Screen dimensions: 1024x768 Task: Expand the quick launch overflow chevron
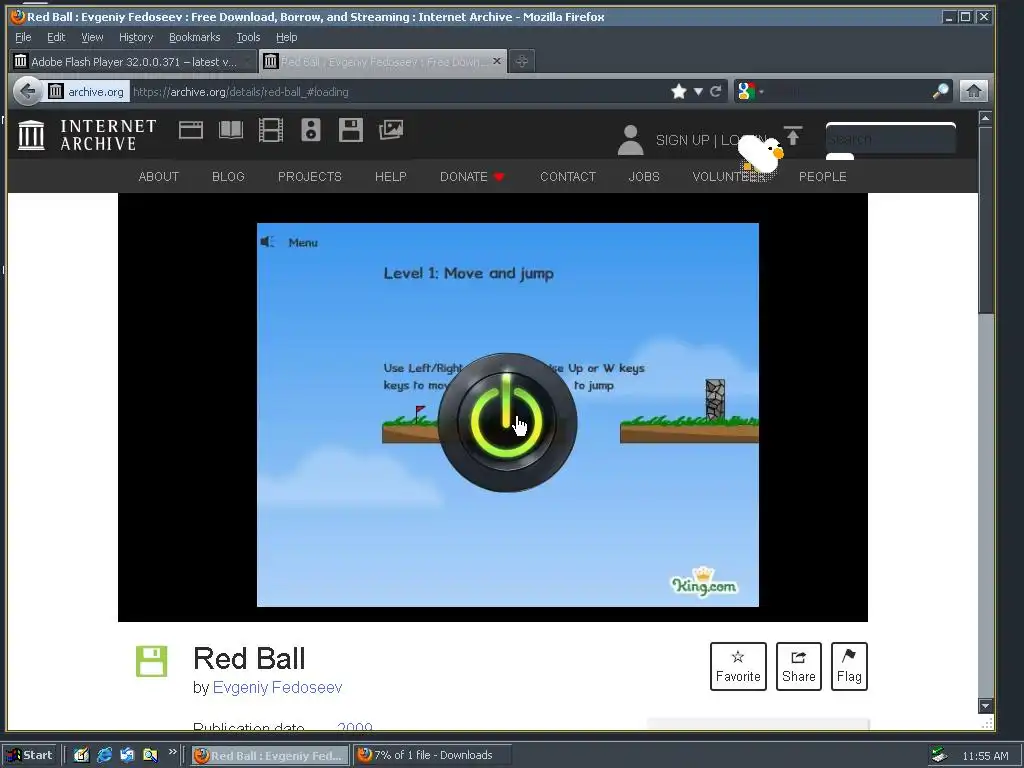[x=172, y=752]
